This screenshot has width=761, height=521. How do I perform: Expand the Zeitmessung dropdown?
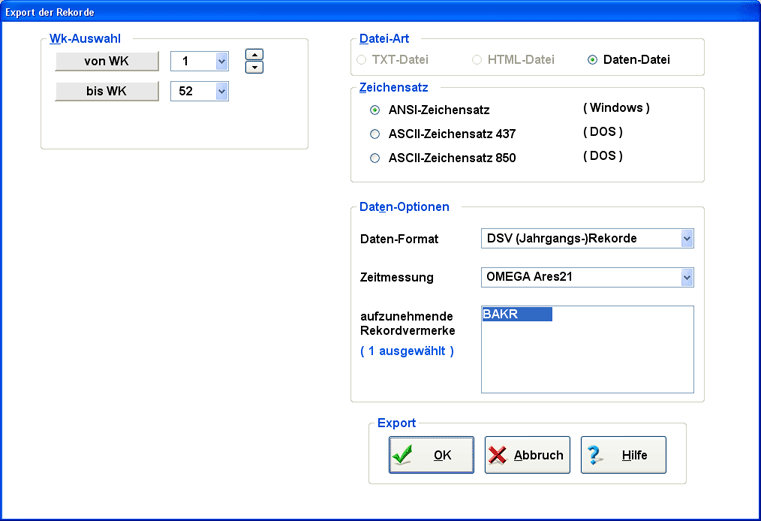[686, 277]
